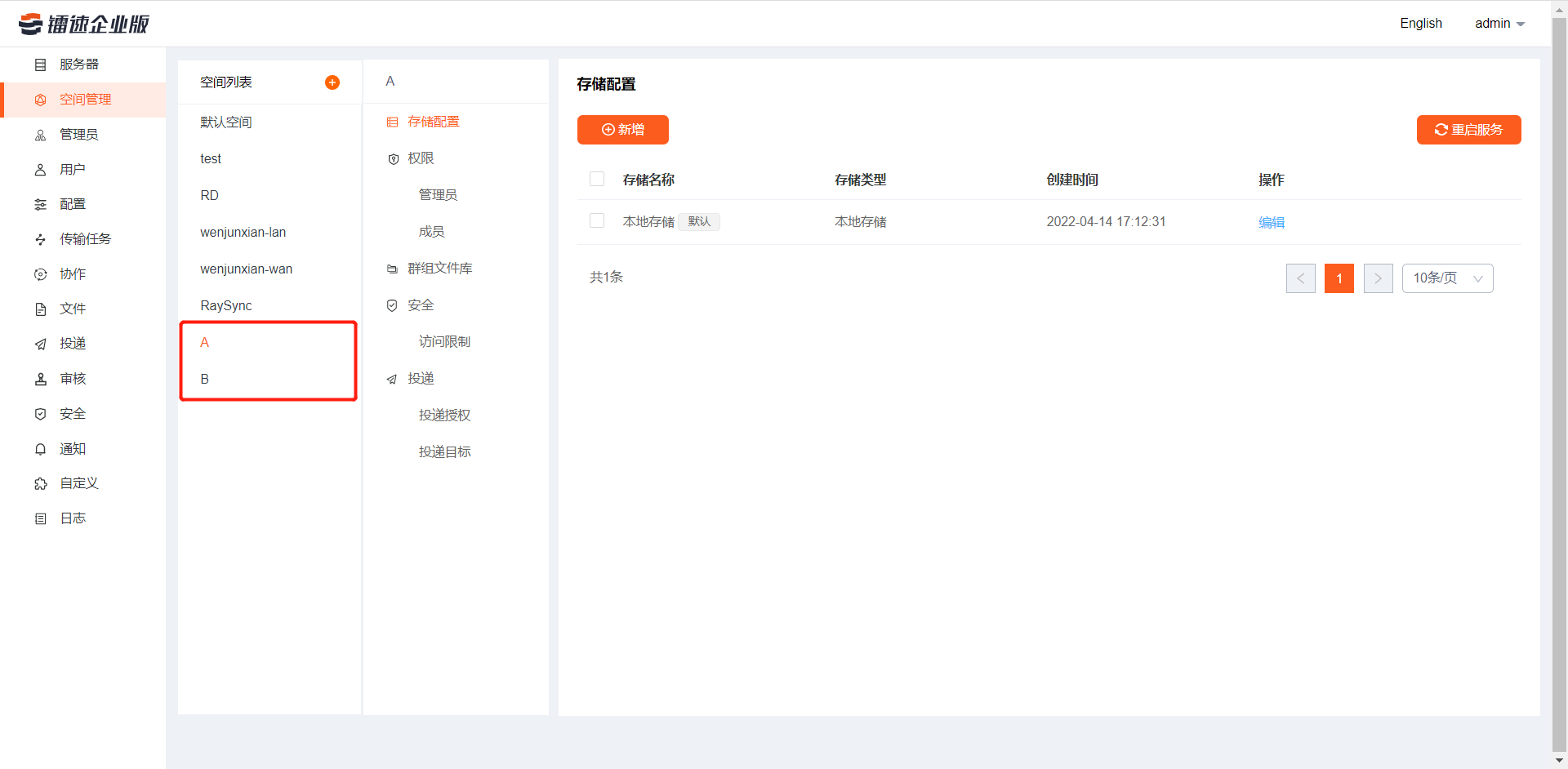Viewport: 1568px width, 769px height.
Task: Open the 文件 section
Action: [72, 309]
